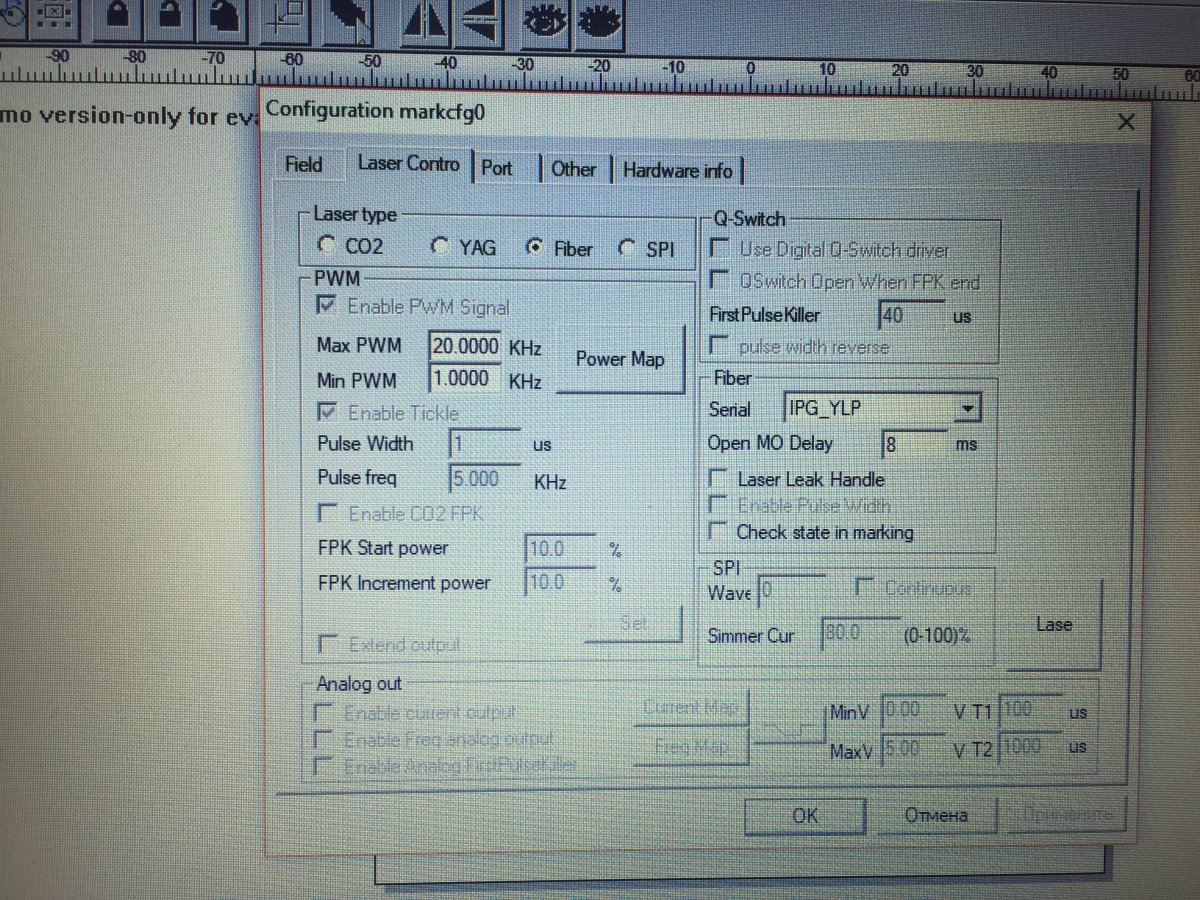Tick Check state in marking

[x=718, y=532]
